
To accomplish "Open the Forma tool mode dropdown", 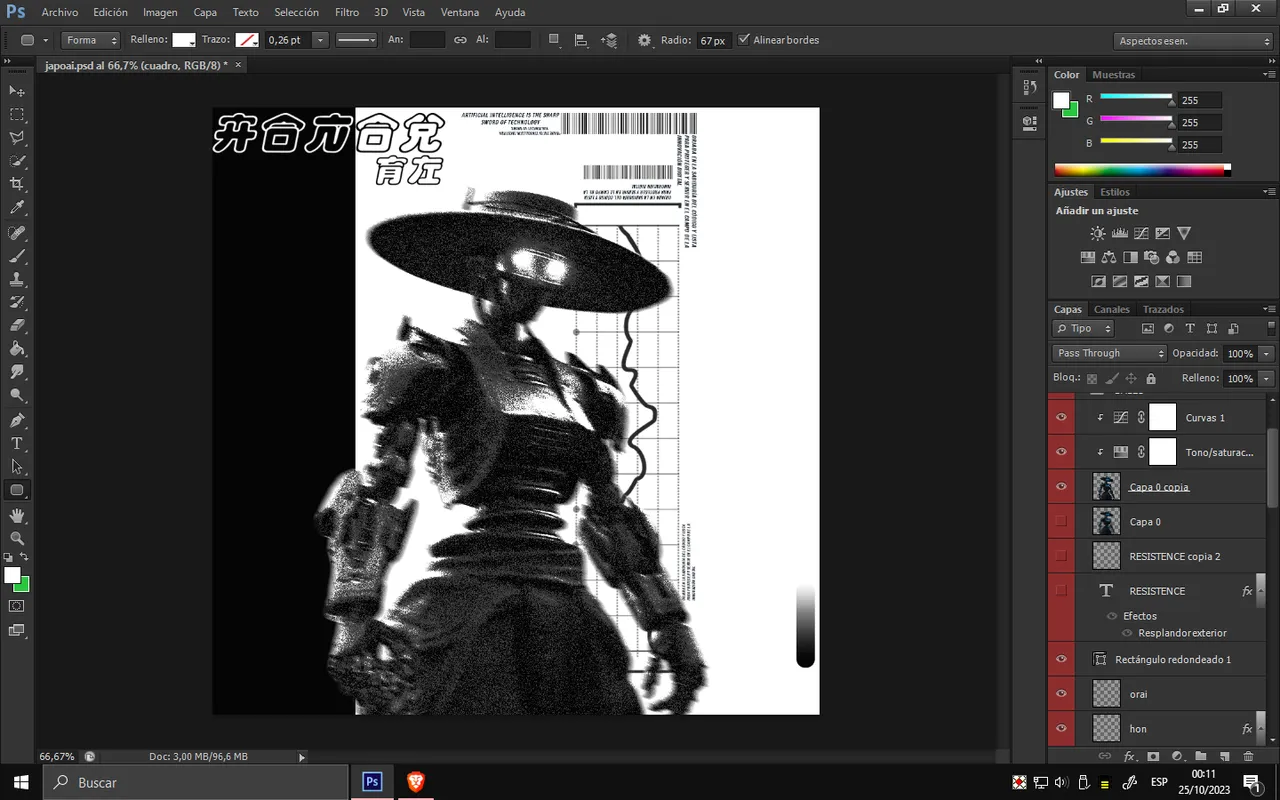I will tap(90, 40).
